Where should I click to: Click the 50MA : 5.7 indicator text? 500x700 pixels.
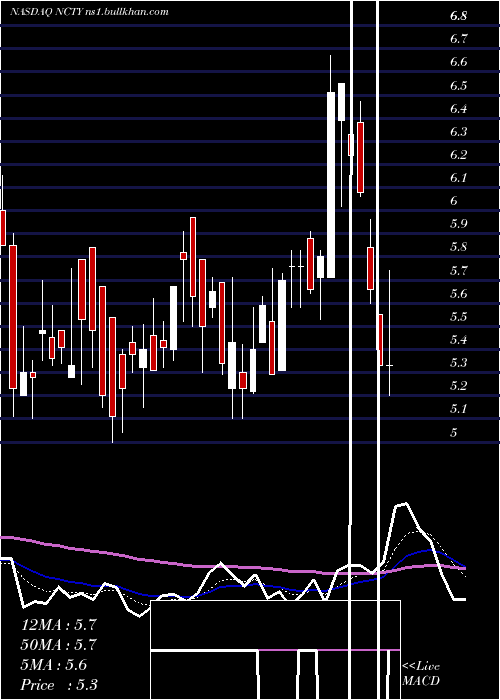pos(59,645)
